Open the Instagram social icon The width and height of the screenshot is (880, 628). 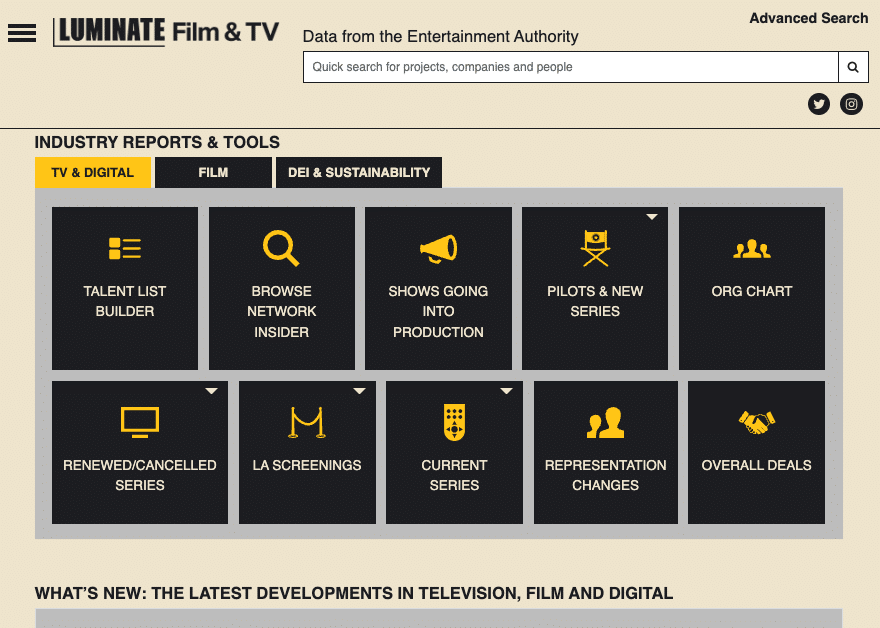(851, 104)
